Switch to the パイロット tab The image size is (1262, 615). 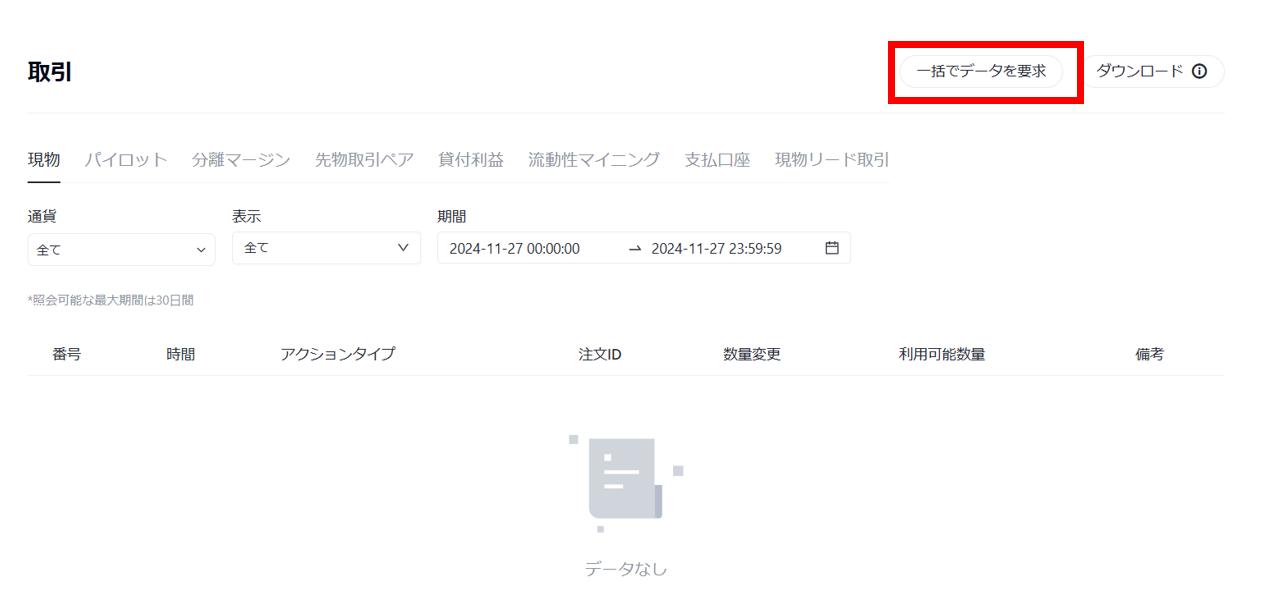(x=126, y=160)
